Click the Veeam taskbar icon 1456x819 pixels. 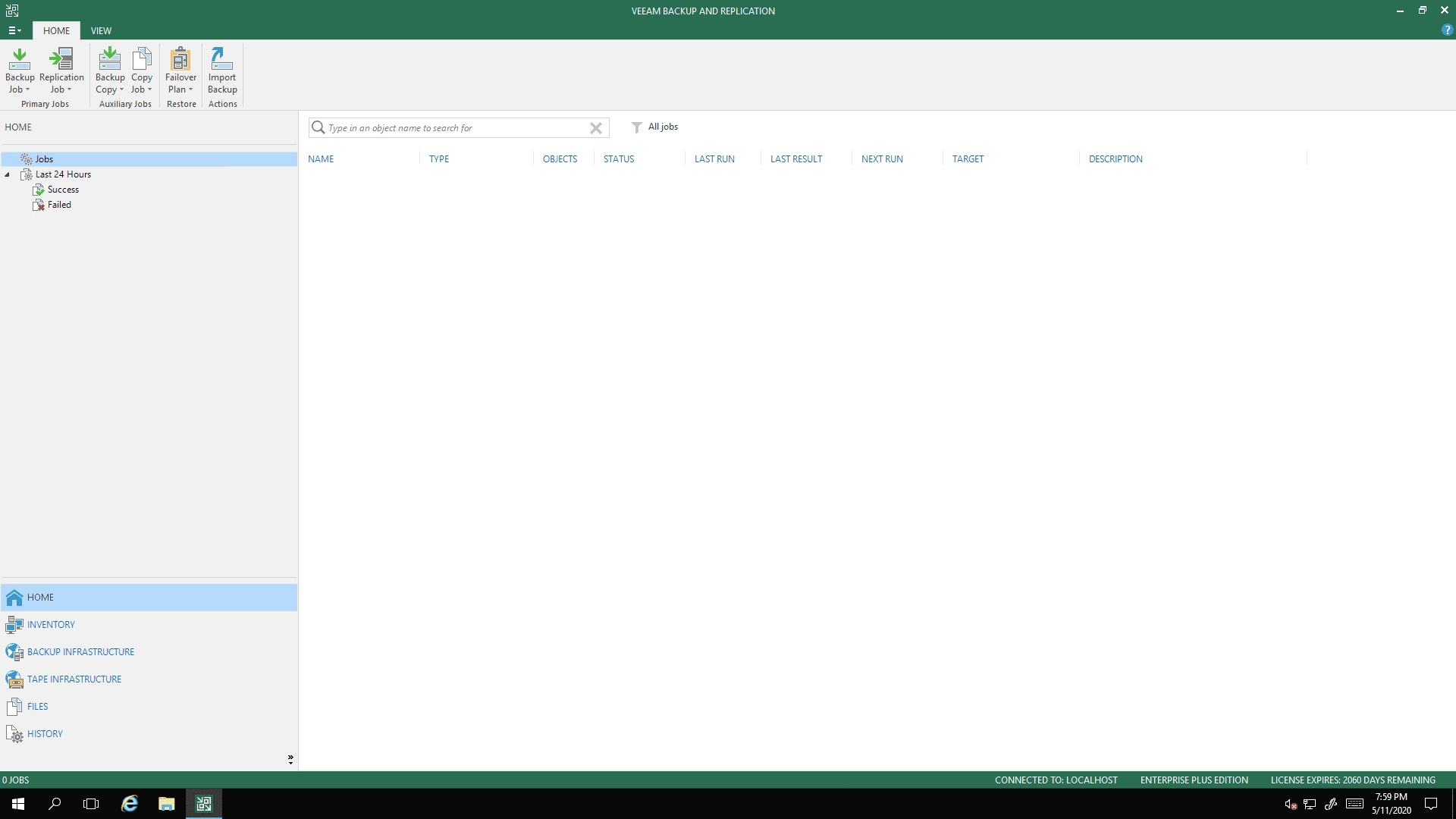[203, 804]
